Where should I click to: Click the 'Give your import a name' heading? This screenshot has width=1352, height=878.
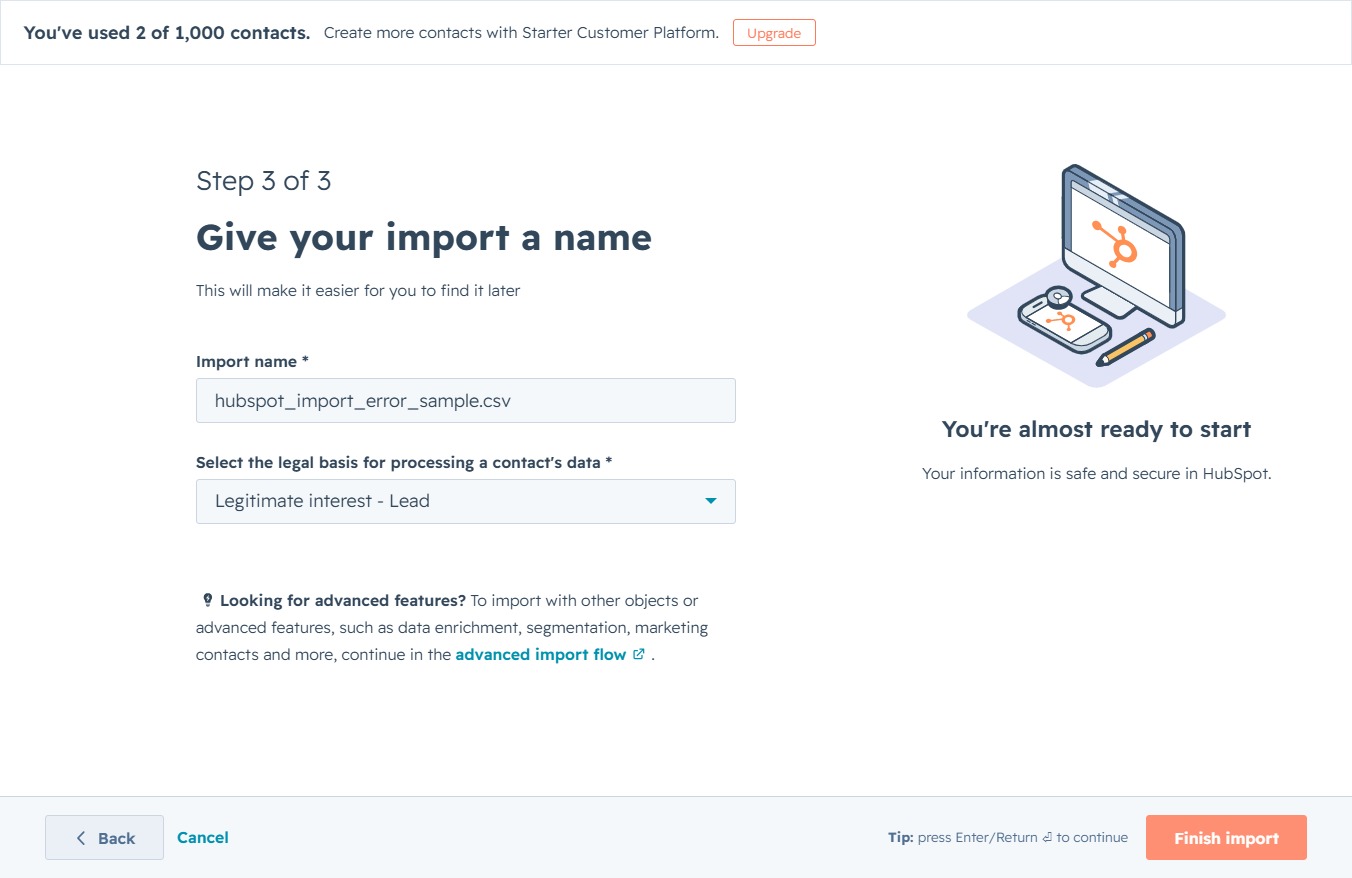[x=424, y=238]
